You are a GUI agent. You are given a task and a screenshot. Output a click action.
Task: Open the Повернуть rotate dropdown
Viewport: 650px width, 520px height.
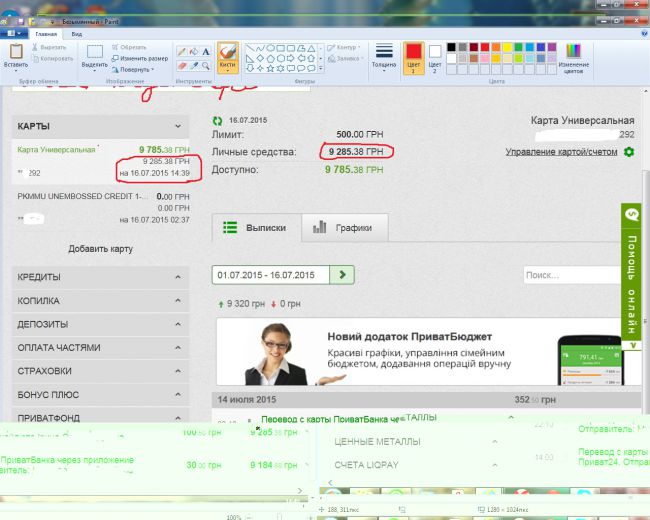(135, 70)
